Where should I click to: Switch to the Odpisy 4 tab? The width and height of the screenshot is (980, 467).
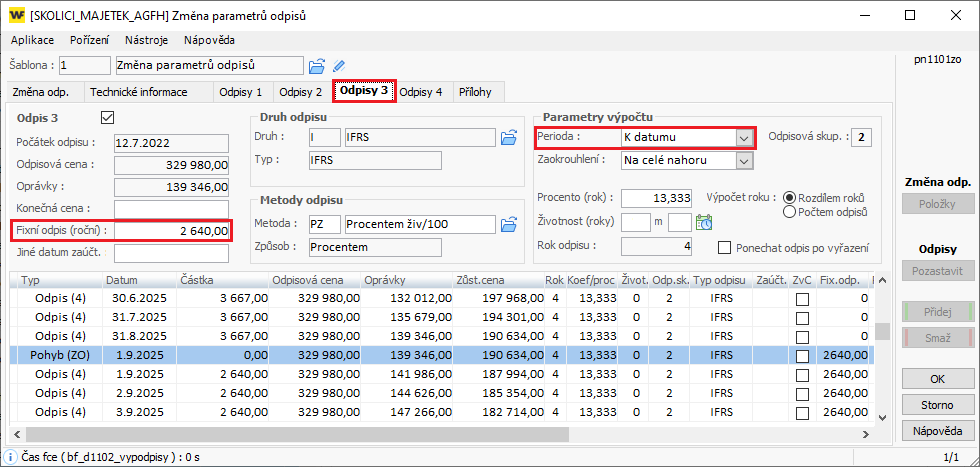pos(421,92)
